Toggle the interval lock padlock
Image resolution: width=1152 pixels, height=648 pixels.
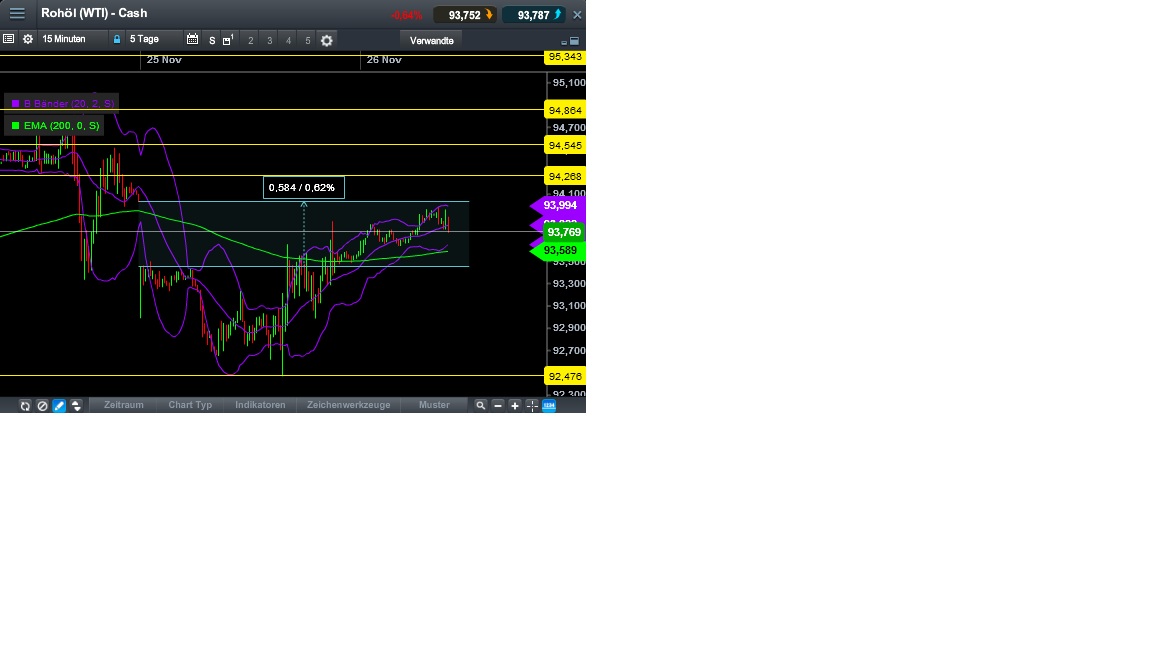pyautogui.click(x=117, y=39)
